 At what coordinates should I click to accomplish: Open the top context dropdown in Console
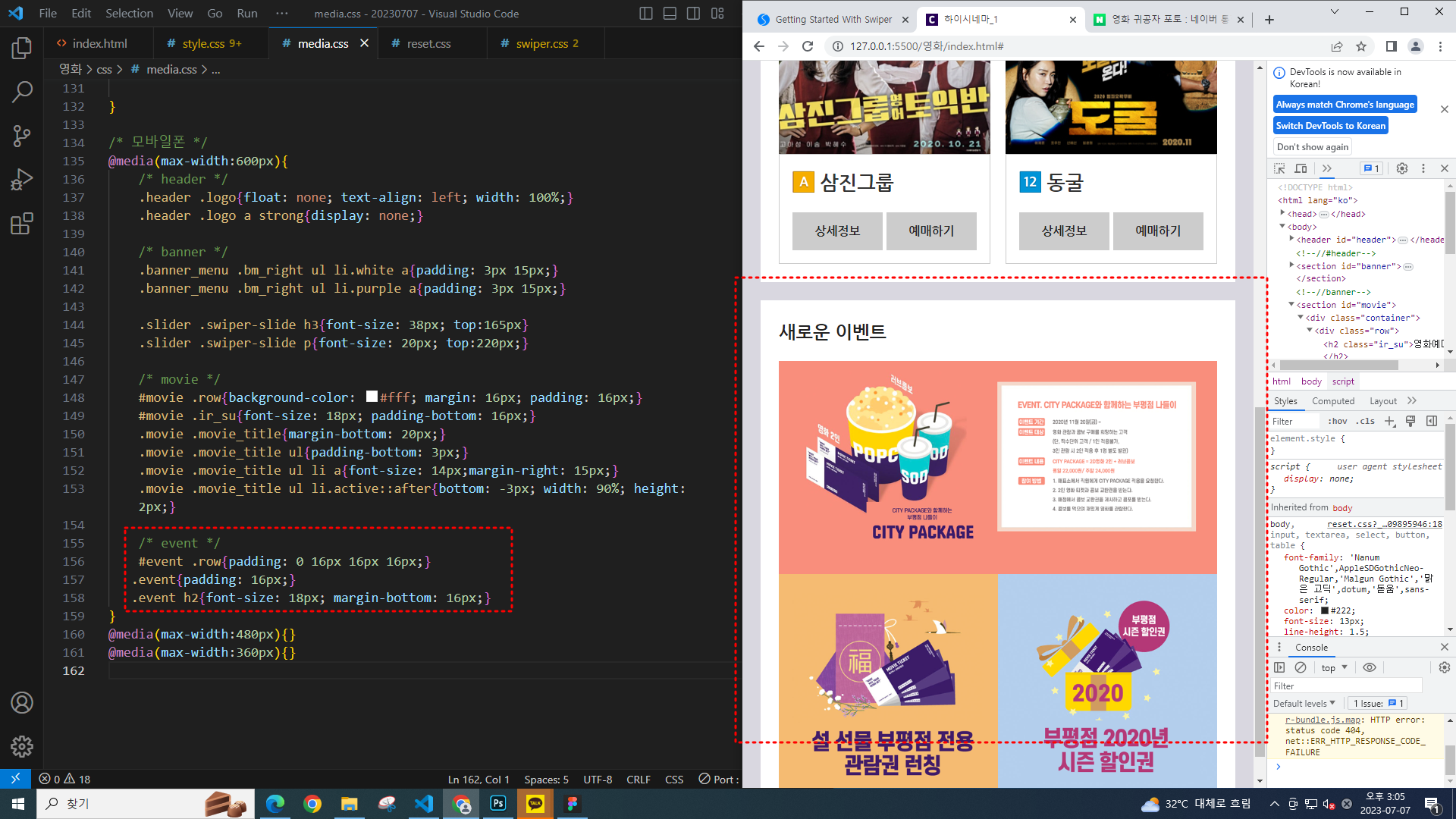pyautogui.click(x=1334, y=667)
